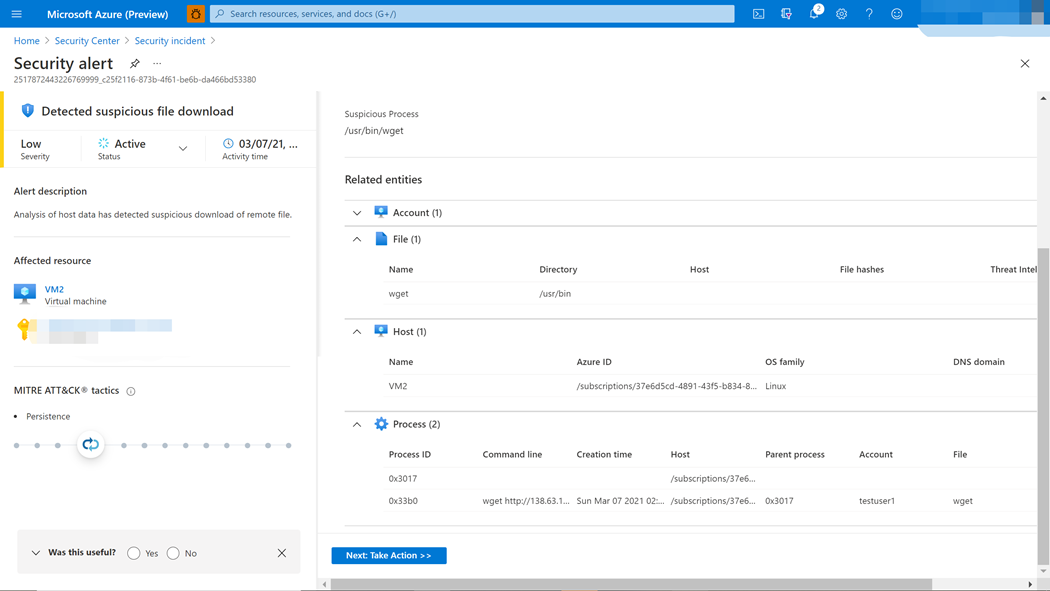Click the 0x3017 process ID cell

pyautogui.click(x=403, y=479)
